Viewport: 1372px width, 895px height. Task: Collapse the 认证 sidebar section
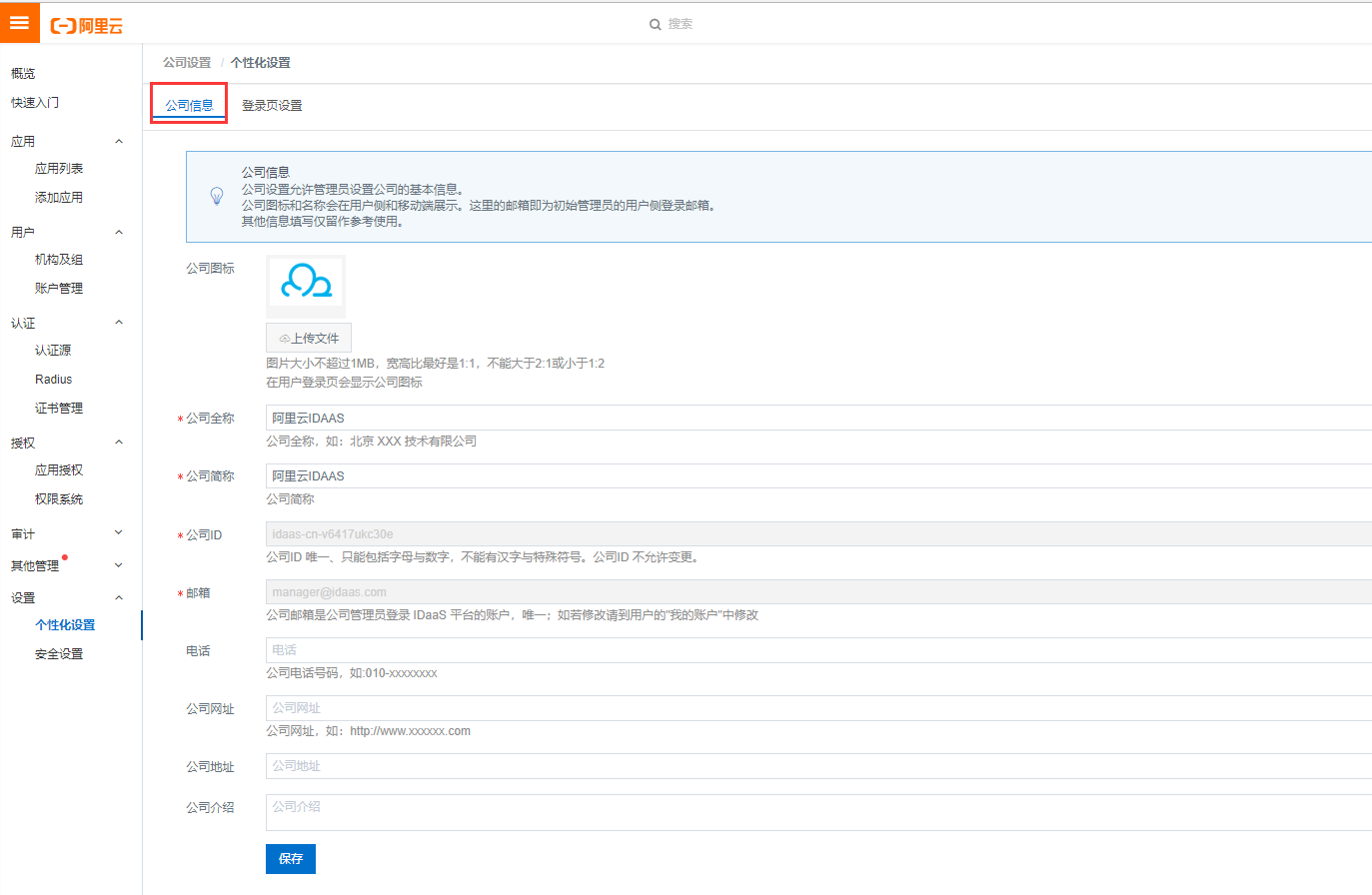tap(119, 323)
